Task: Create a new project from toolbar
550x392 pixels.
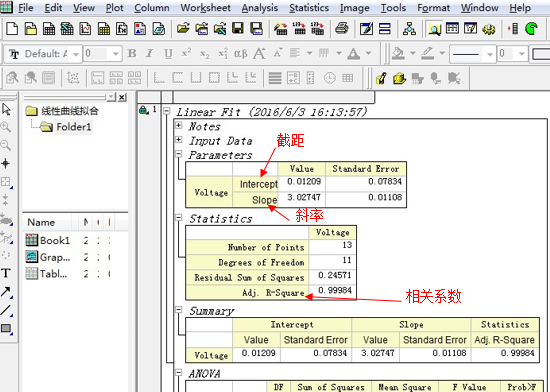Action: pyautogui.click(x=12, y=29)
